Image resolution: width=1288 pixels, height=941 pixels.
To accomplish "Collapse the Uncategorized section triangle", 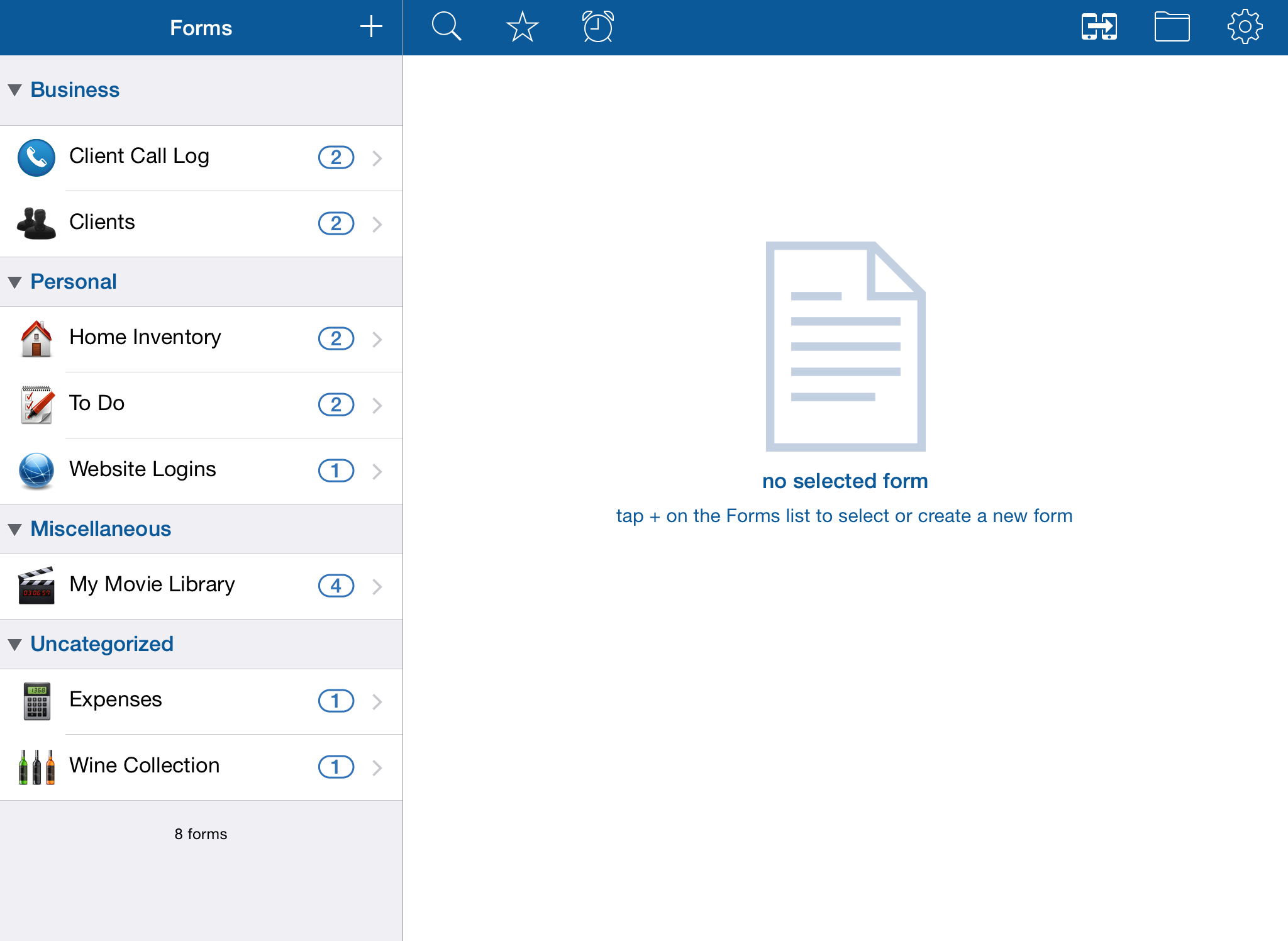I will click(x=15, y=644).
